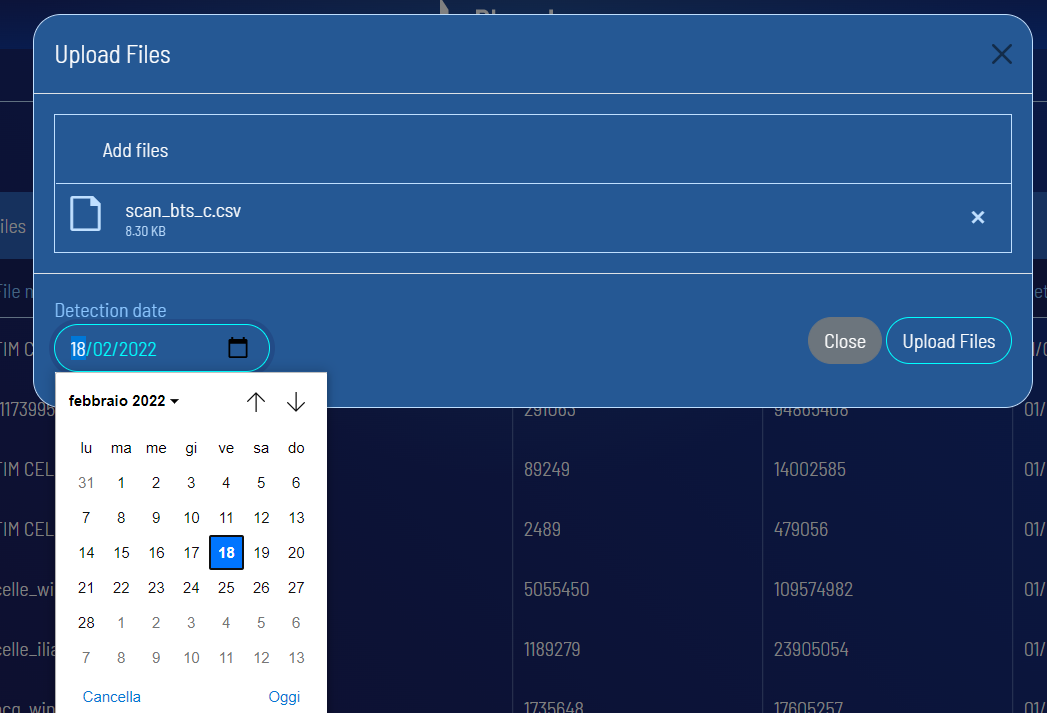The image size is (1047, 713).
Task: Select February 28 in the calendar
Action: pos(86,623)
